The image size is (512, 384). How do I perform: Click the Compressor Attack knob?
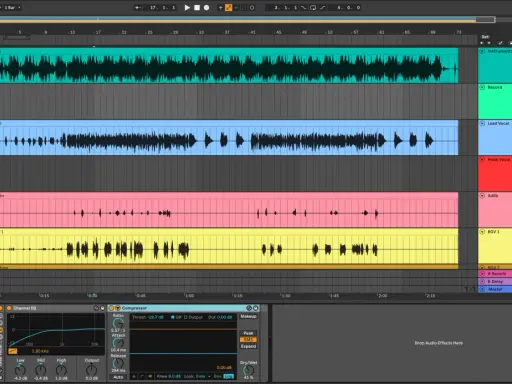coord(118,343)
